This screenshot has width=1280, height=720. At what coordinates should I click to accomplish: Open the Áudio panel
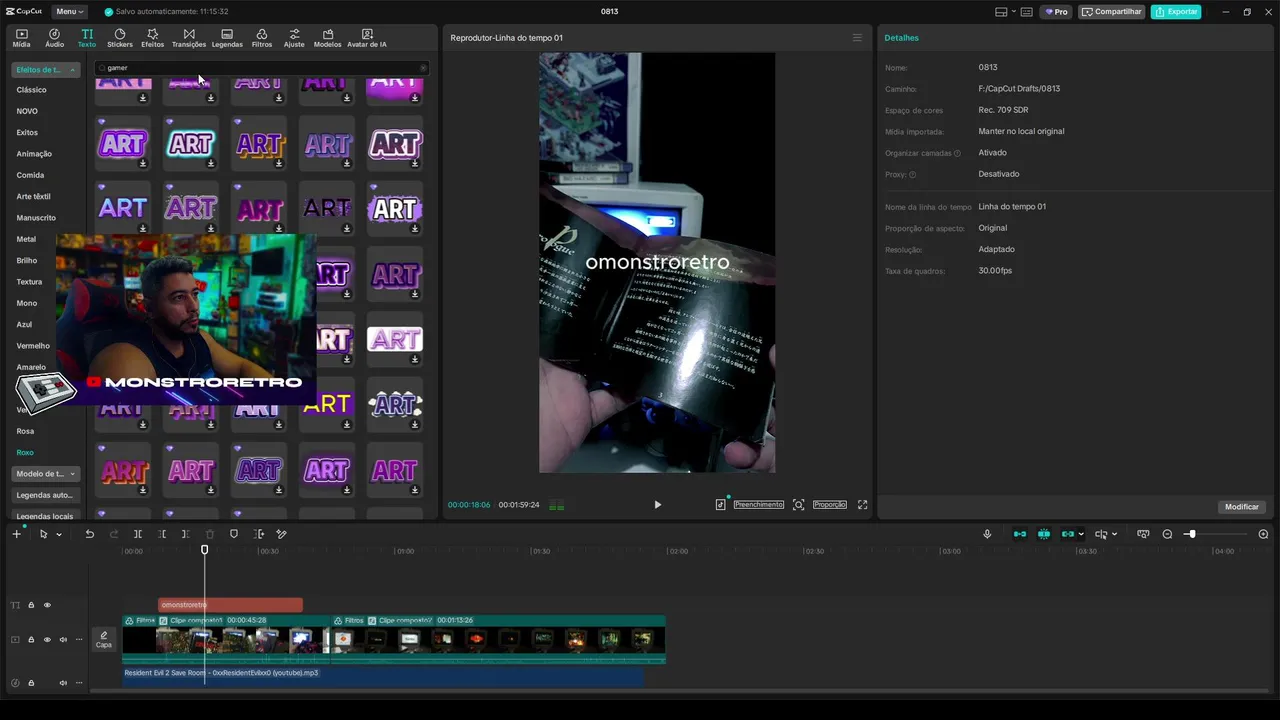point(54,38)
